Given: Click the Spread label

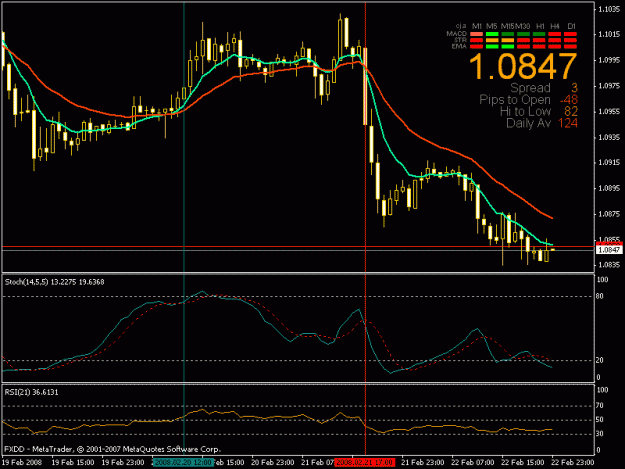Looking at the screenshot, I should [530, 88].
